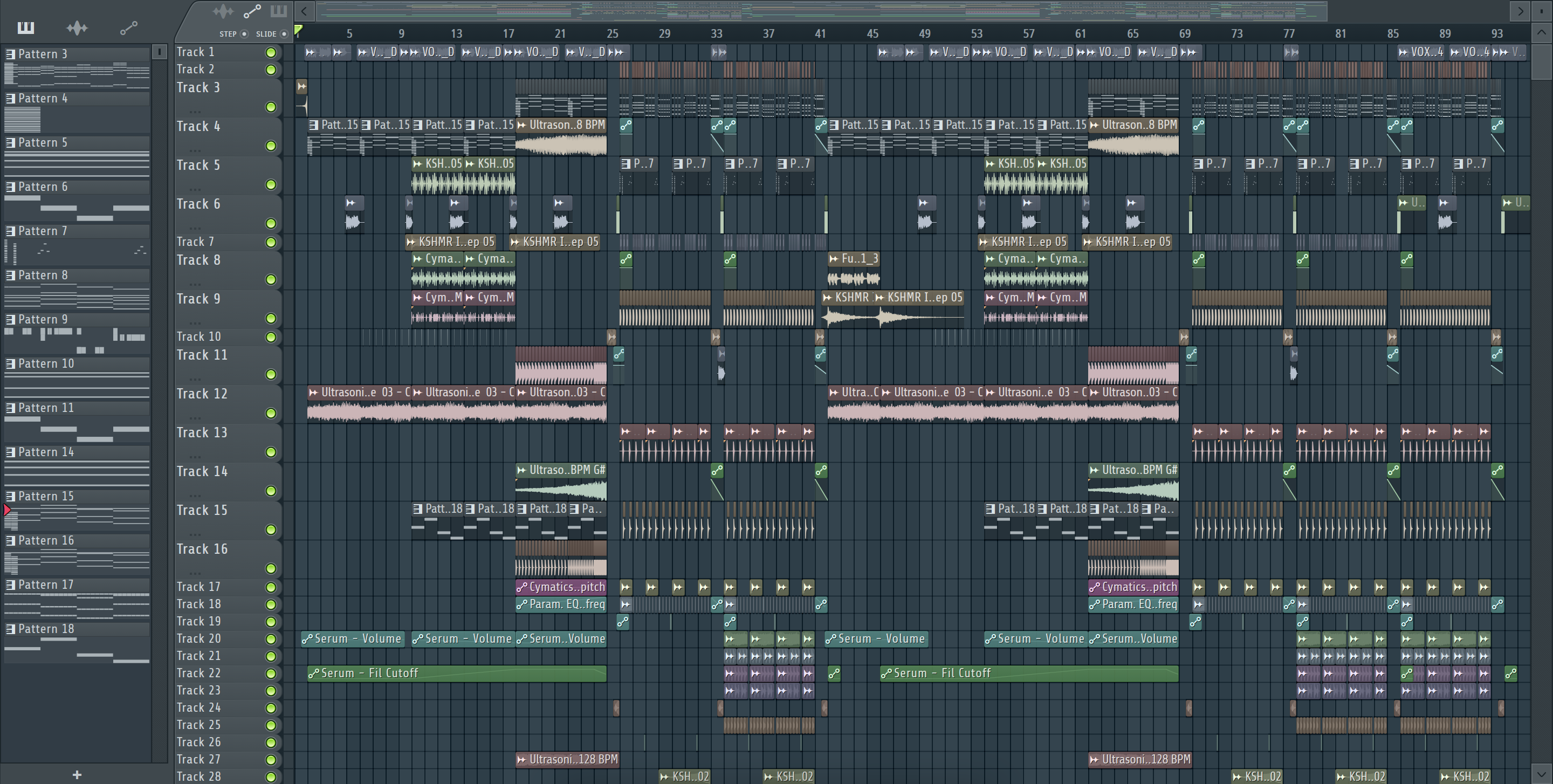
Task: Select the Track 12 header label
Action: 202,394
